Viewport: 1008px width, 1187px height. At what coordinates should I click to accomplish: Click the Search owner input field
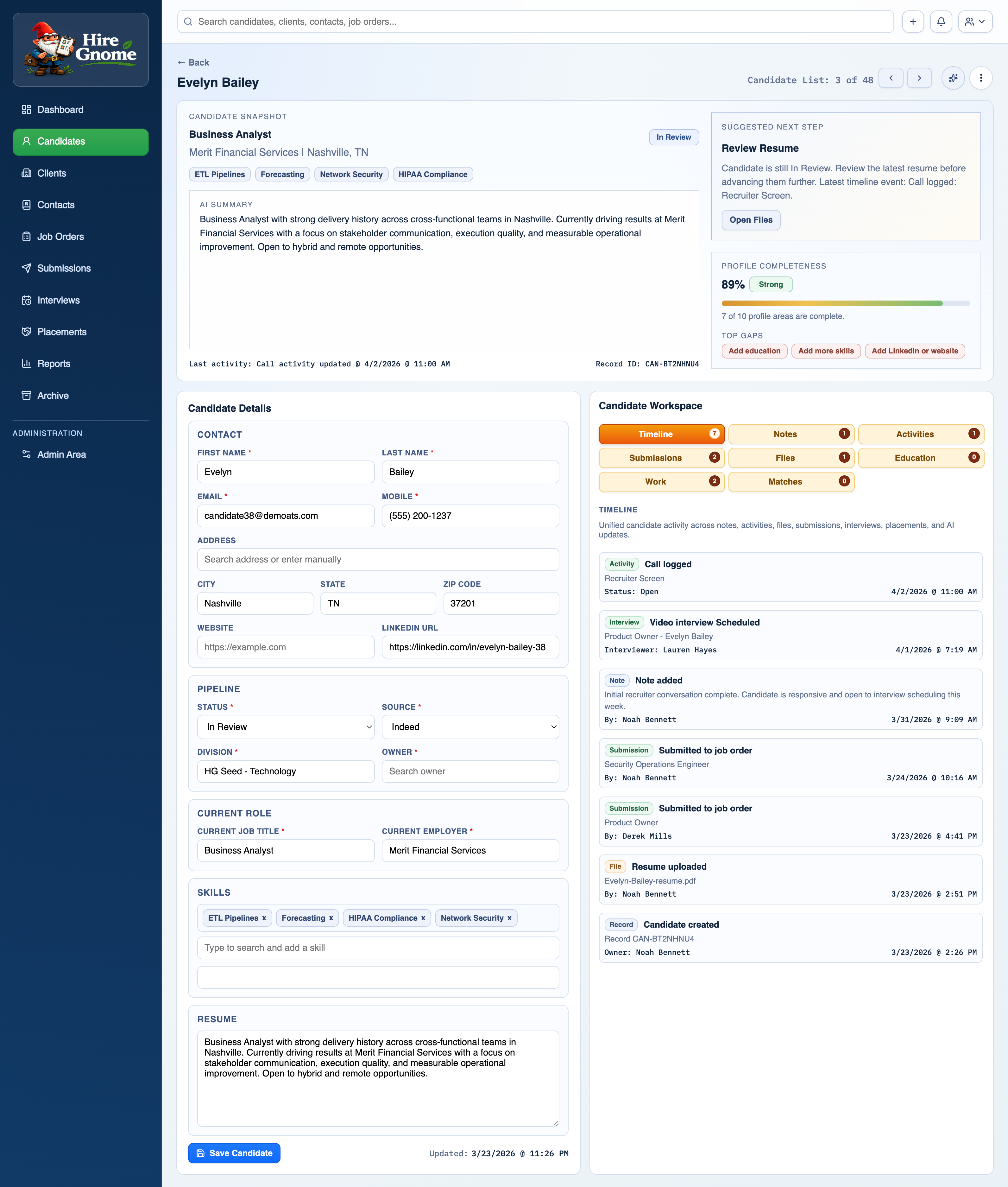pyautogui.click(x=470, y=771)
